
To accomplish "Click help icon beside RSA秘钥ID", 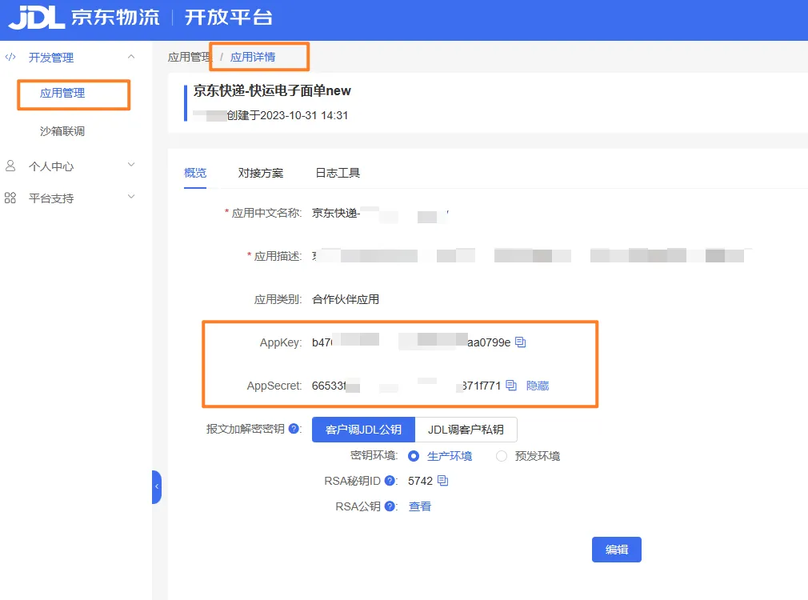I will pyautogui.click(x=390, y=481).
